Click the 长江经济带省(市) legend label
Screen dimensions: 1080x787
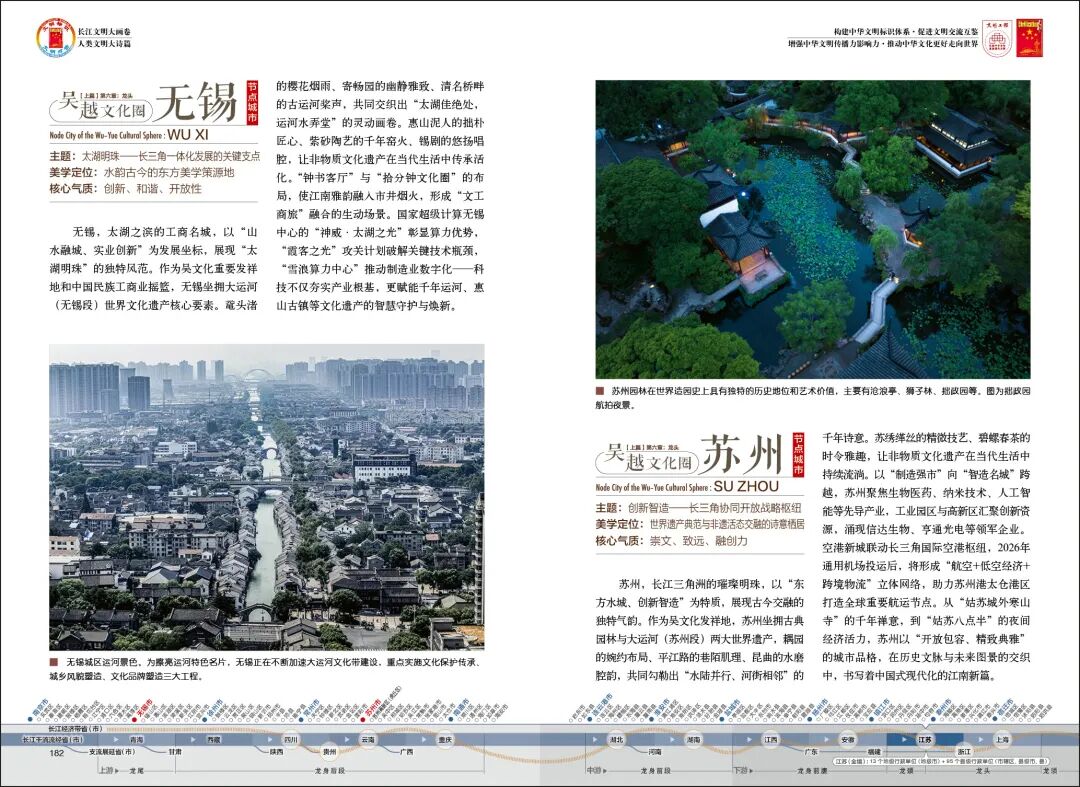pyautogui.click(x=75, y=728)
